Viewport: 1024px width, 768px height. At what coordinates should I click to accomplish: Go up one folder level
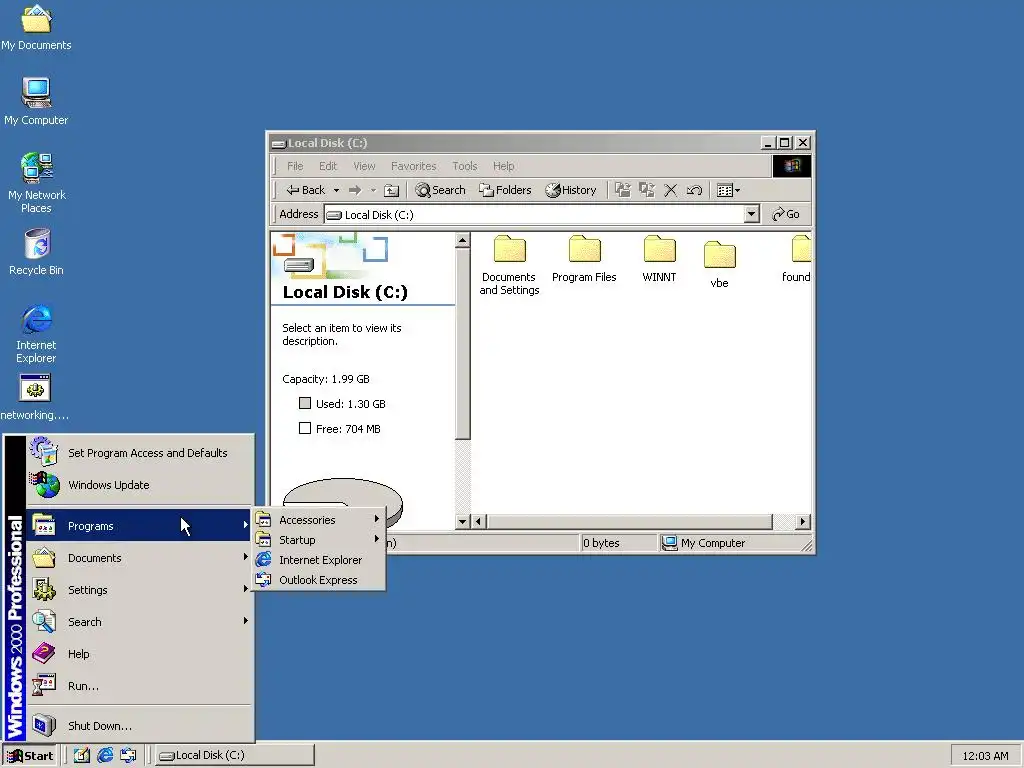(391, 190)
